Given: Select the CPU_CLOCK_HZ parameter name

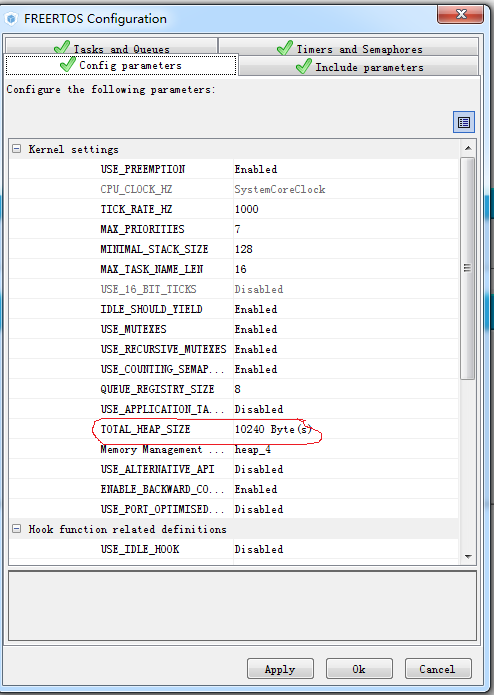Looking at the screenshot, I should click(136, 189).
